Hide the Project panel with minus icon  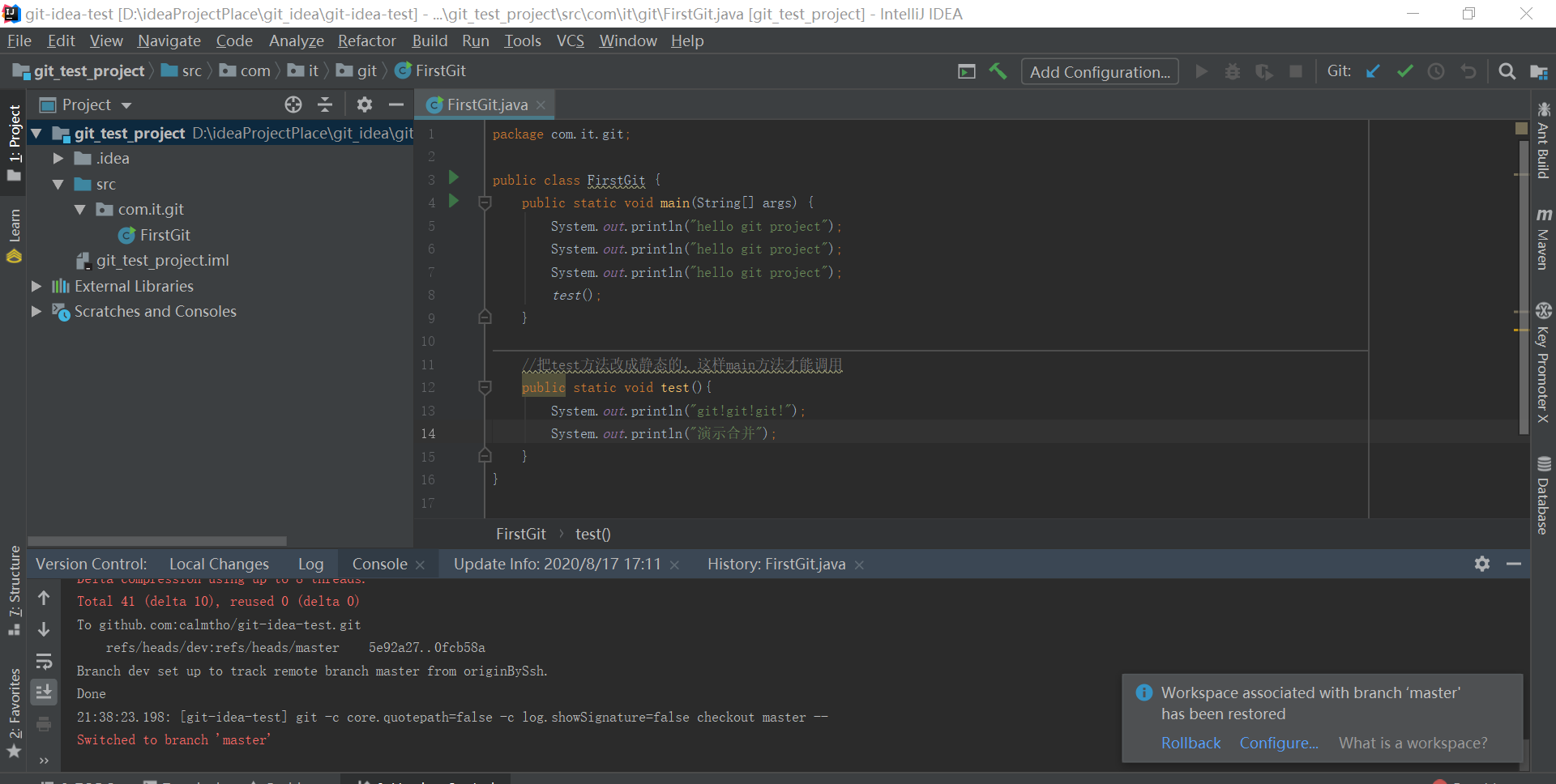(x=396, y=104)
